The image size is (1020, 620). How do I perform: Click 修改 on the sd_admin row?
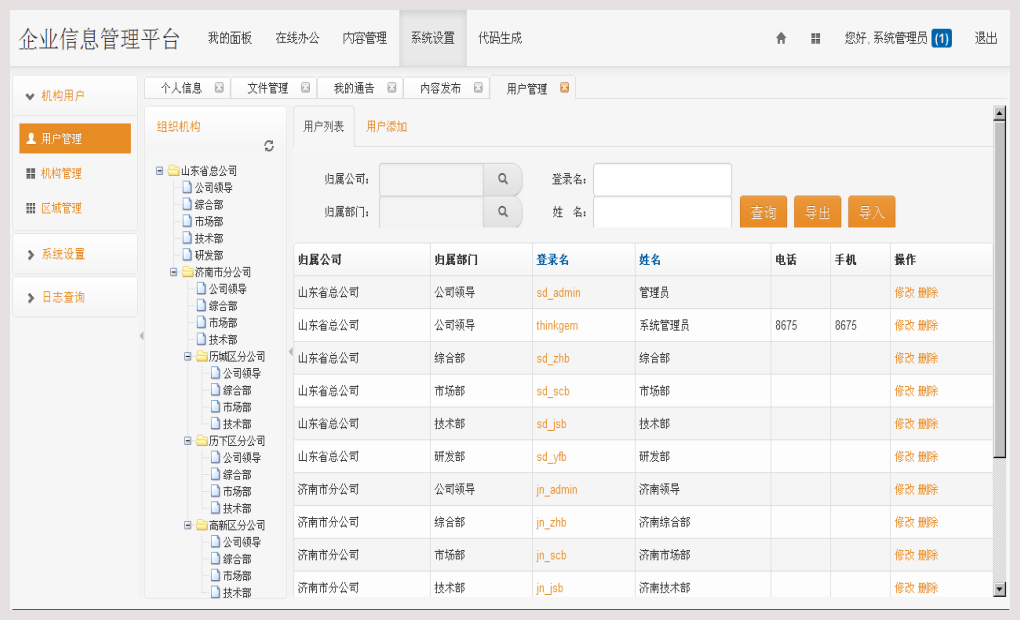pyautogui.click(x=903, y=292)
